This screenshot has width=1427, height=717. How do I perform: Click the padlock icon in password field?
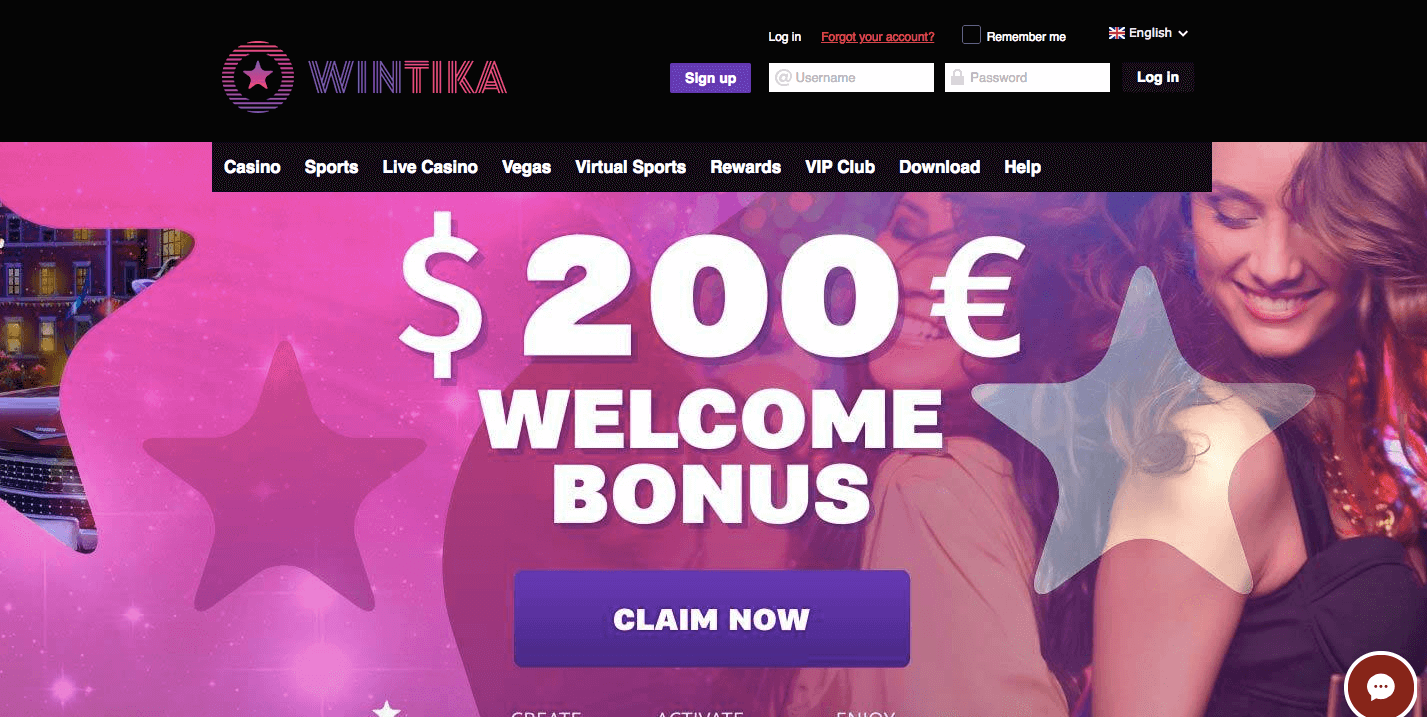957,77
